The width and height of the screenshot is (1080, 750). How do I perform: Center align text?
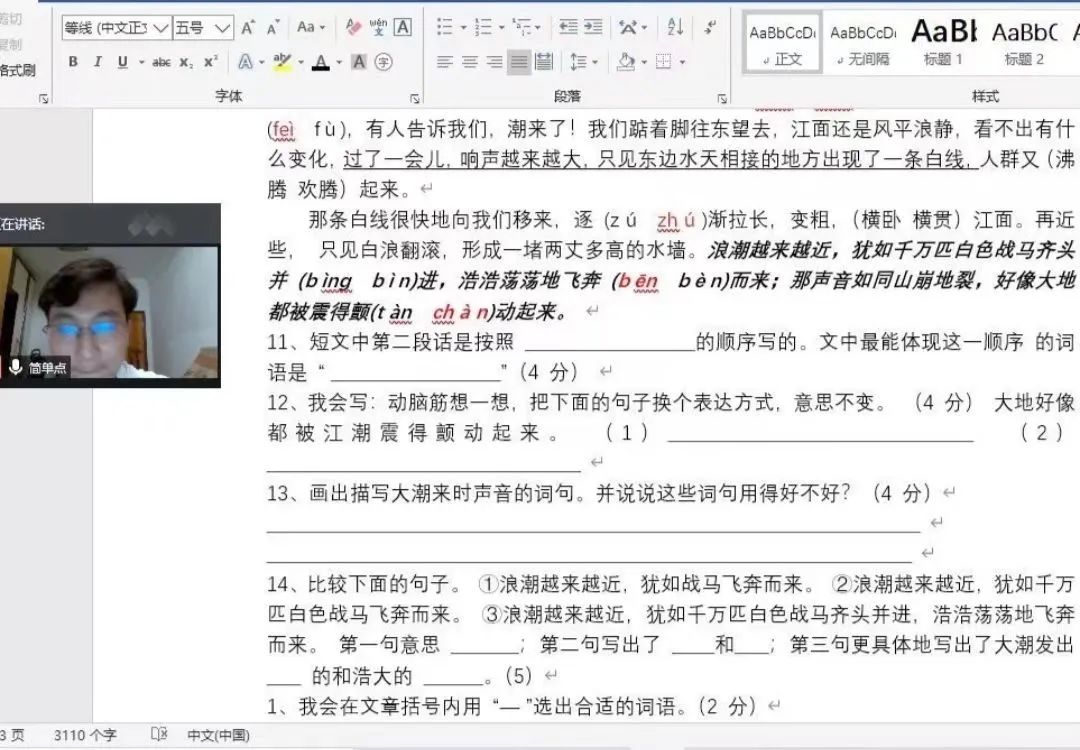coord(470,62)
